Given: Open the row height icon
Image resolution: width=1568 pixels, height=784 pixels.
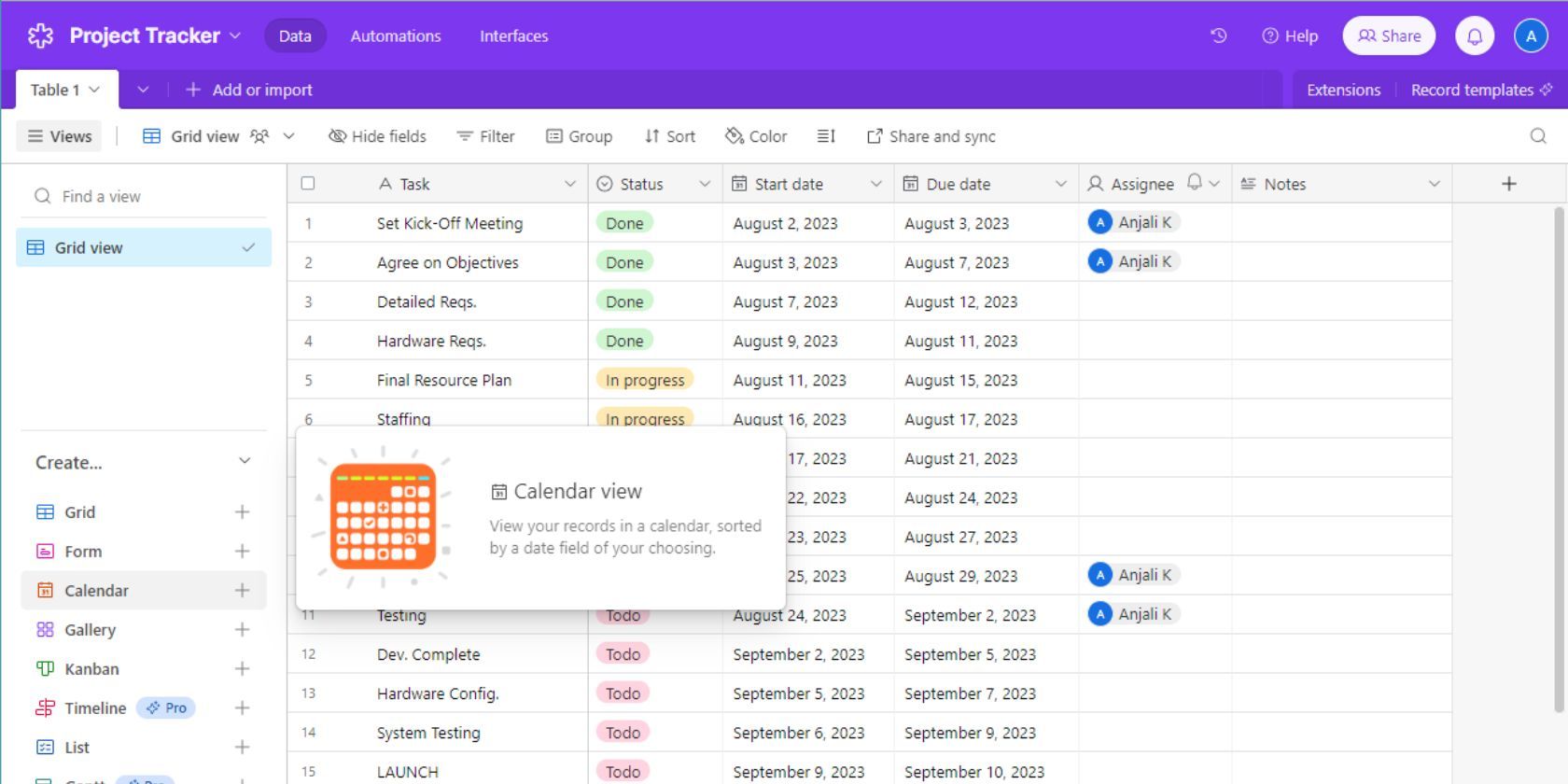Looking at the screenshot, I should tap(826, 136).
